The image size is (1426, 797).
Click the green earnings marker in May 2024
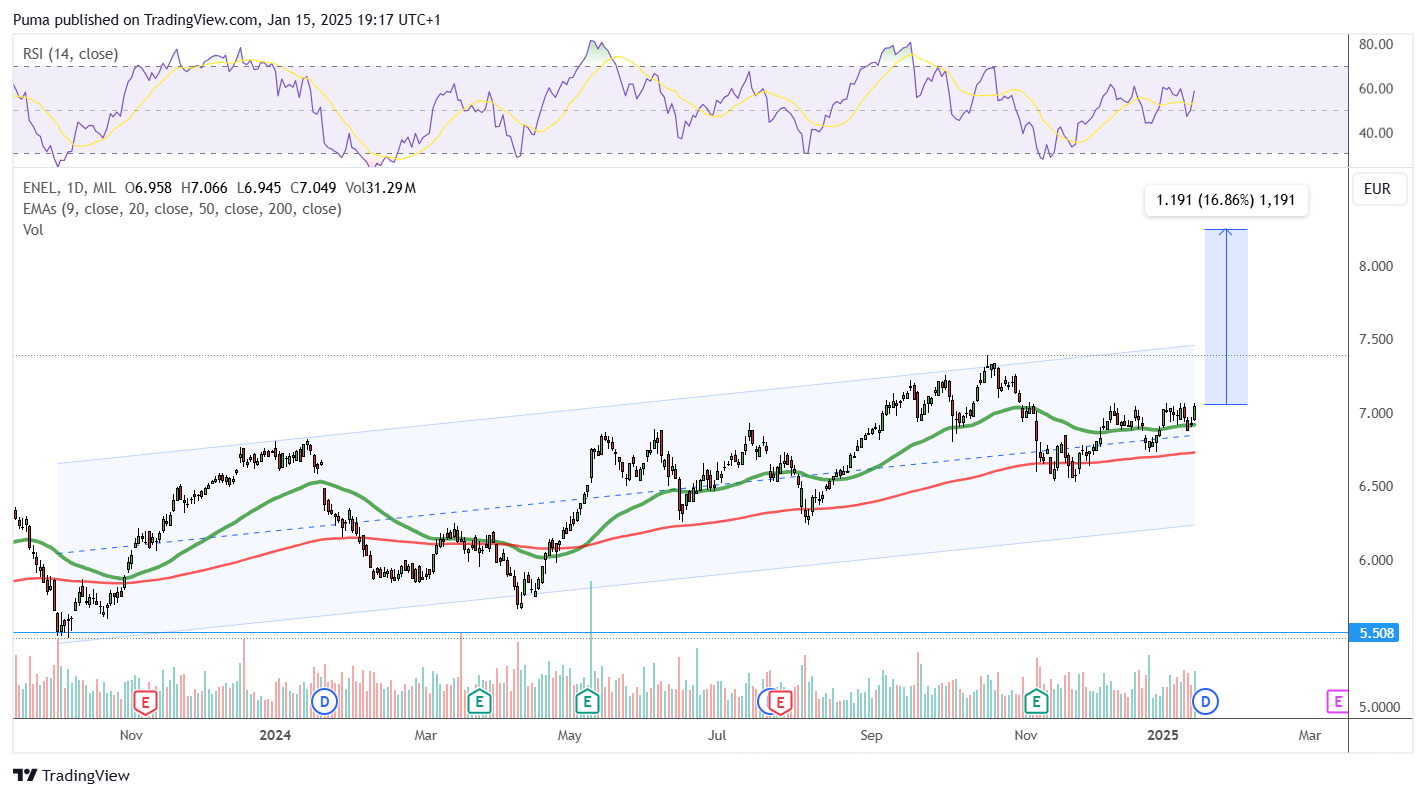tap(588, 702)
